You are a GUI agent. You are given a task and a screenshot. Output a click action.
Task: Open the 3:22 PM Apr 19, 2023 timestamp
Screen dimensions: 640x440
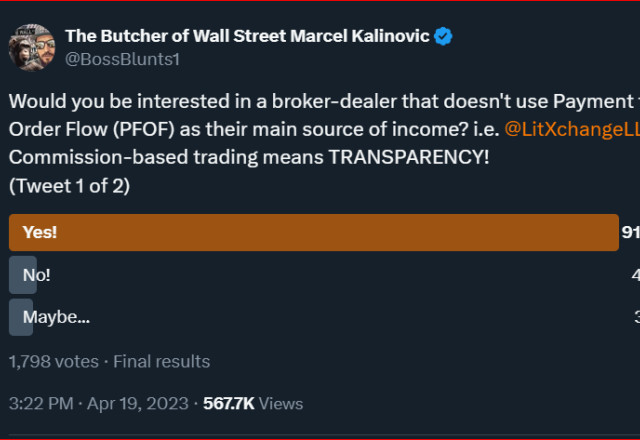tap(99, 404)
